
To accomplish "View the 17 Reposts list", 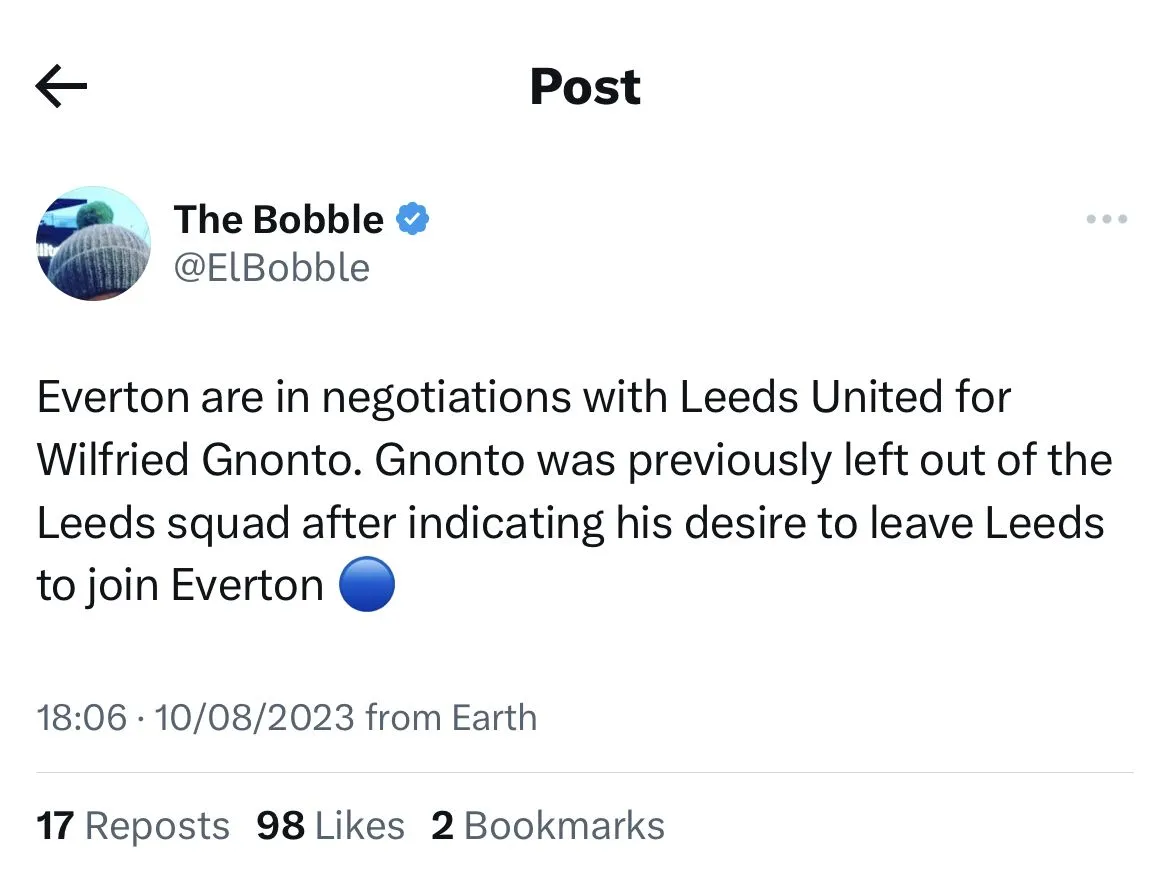I will [133, 826].
